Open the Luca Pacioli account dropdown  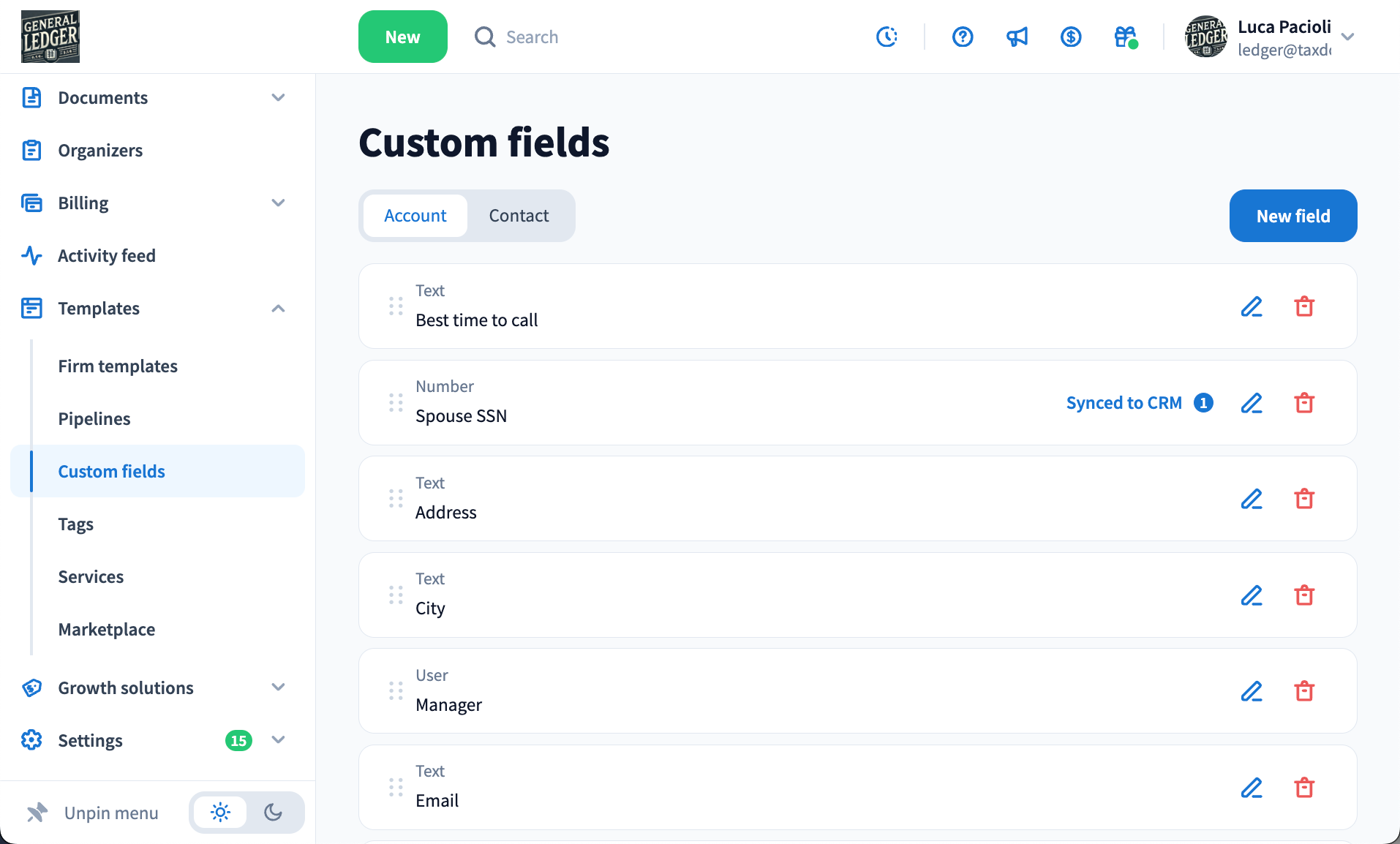coord(1347,37)
